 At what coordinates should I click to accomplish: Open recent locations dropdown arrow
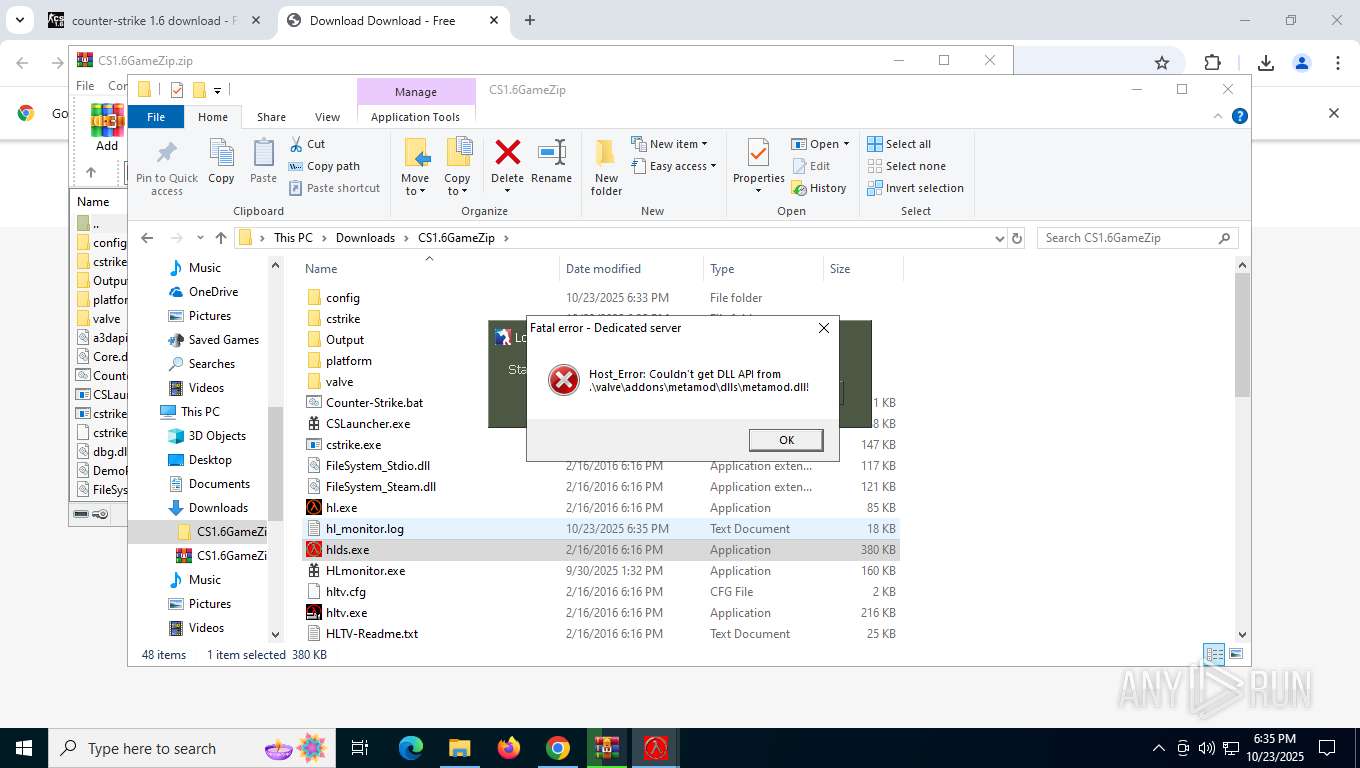pos(198,238)
